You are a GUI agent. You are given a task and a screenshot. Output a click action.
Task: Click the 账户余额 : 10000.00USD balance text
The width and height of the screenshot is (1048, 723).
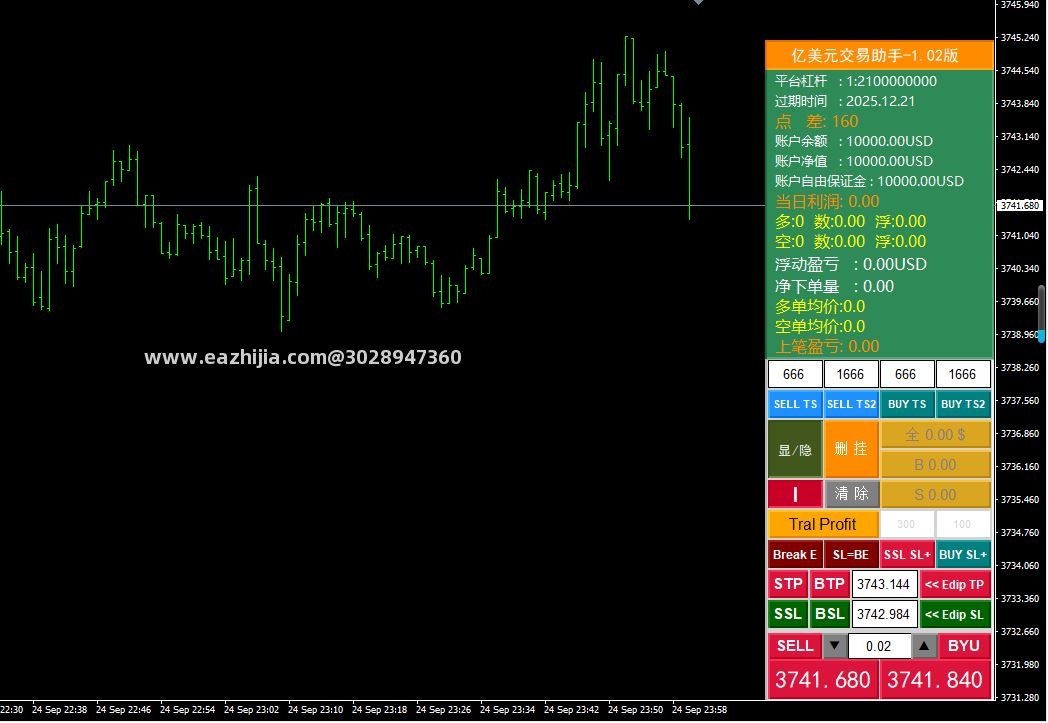854,142
